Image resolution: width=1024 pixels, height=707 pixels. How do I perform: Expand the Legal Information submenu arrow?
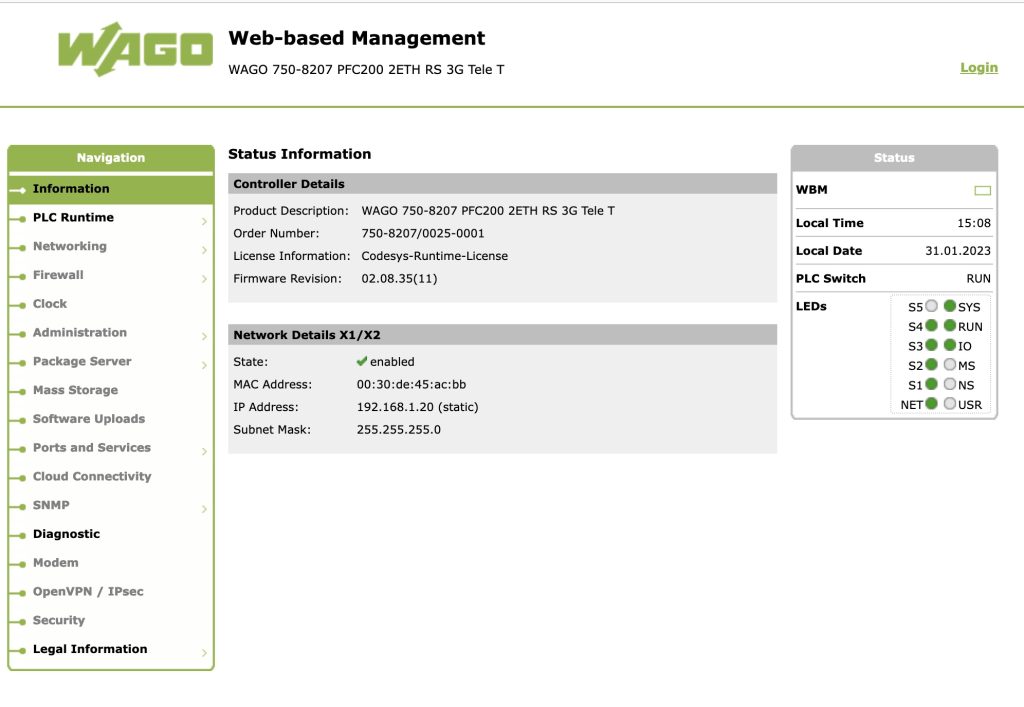point(204,652)
